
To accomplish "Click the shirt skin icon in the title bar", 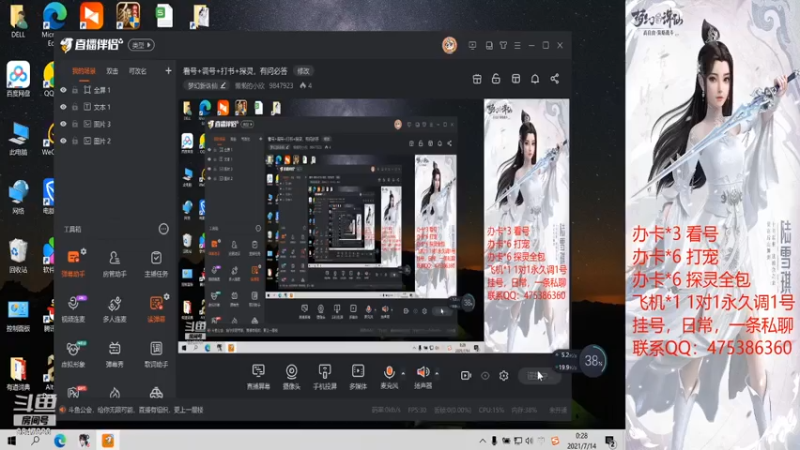I will click(x=503, y=45).
